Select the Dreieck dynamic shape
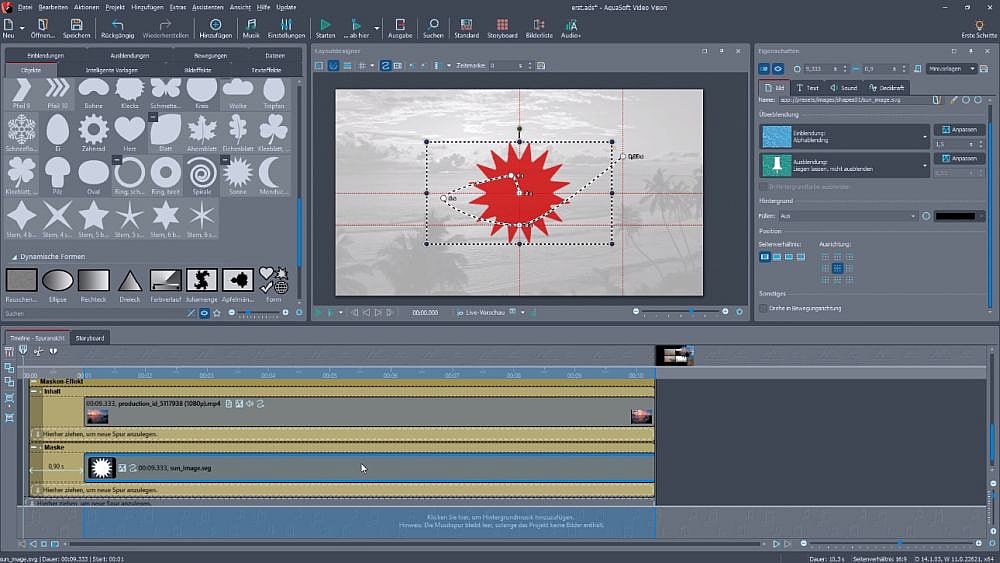 click(x=129, y=280)
